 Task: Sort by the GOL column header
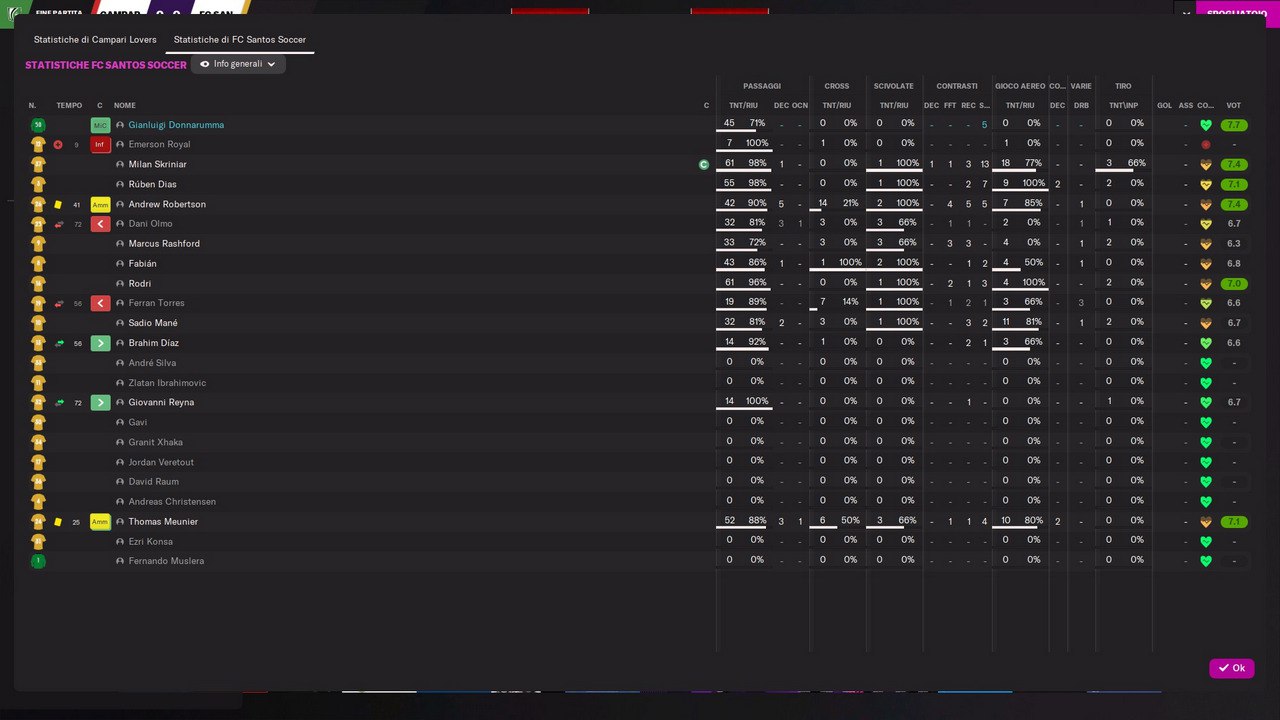[x=1164, y=105]
